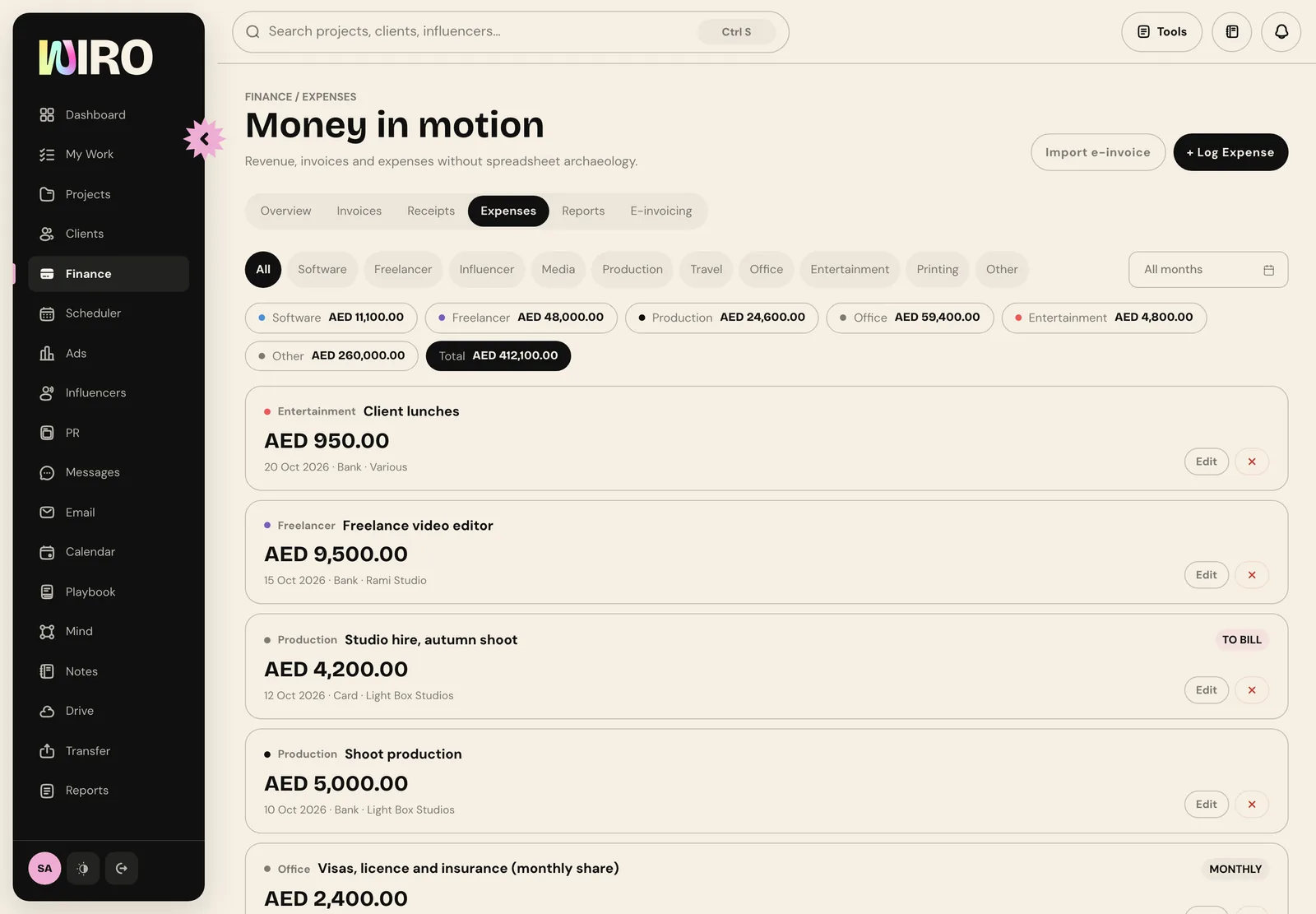Open the All months date filter
The width and height of the screenshot is (1316, 914).
[1208, 270]
